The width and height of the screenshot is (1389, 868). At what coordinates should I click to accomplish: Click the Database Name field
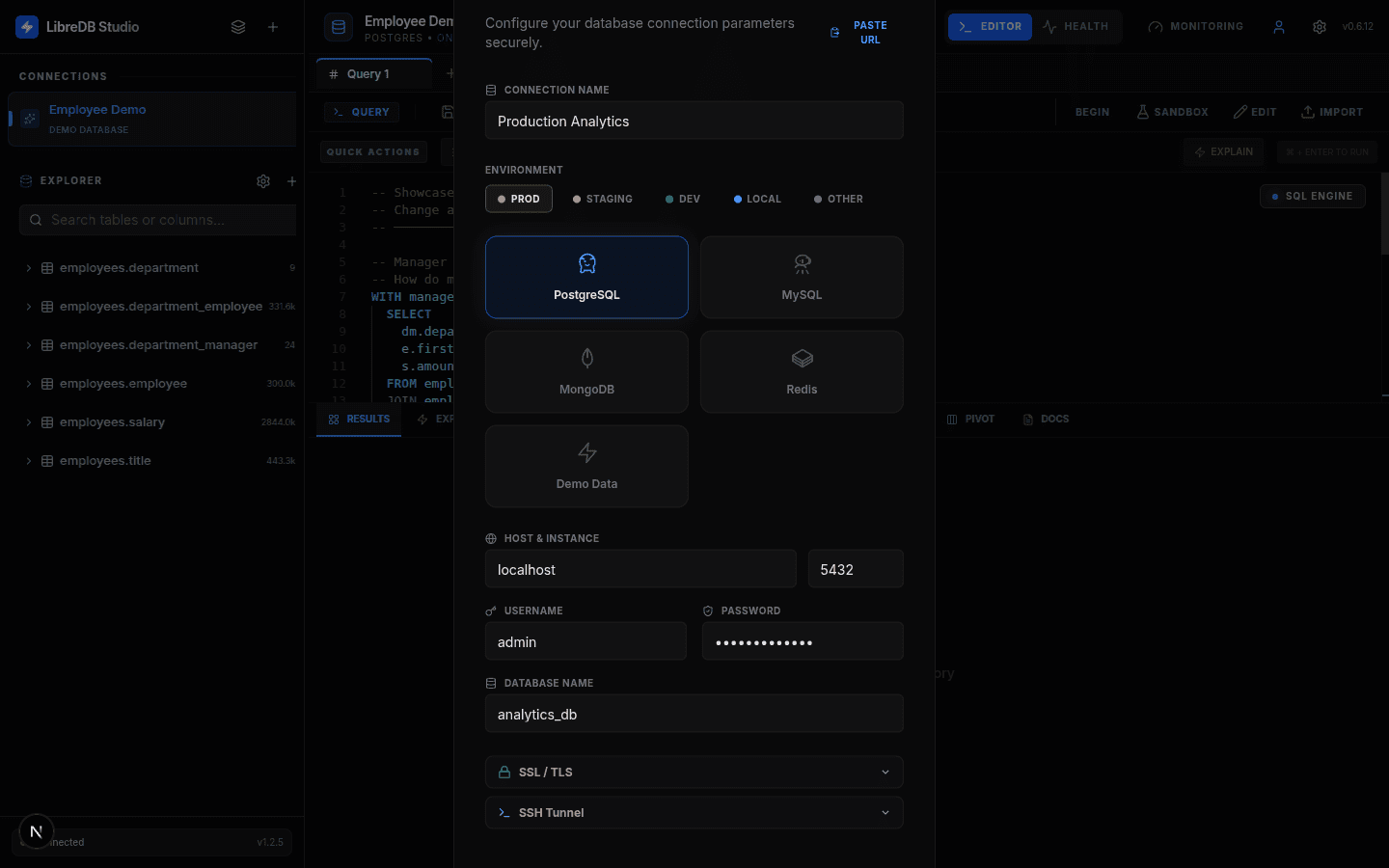(694, 714)
